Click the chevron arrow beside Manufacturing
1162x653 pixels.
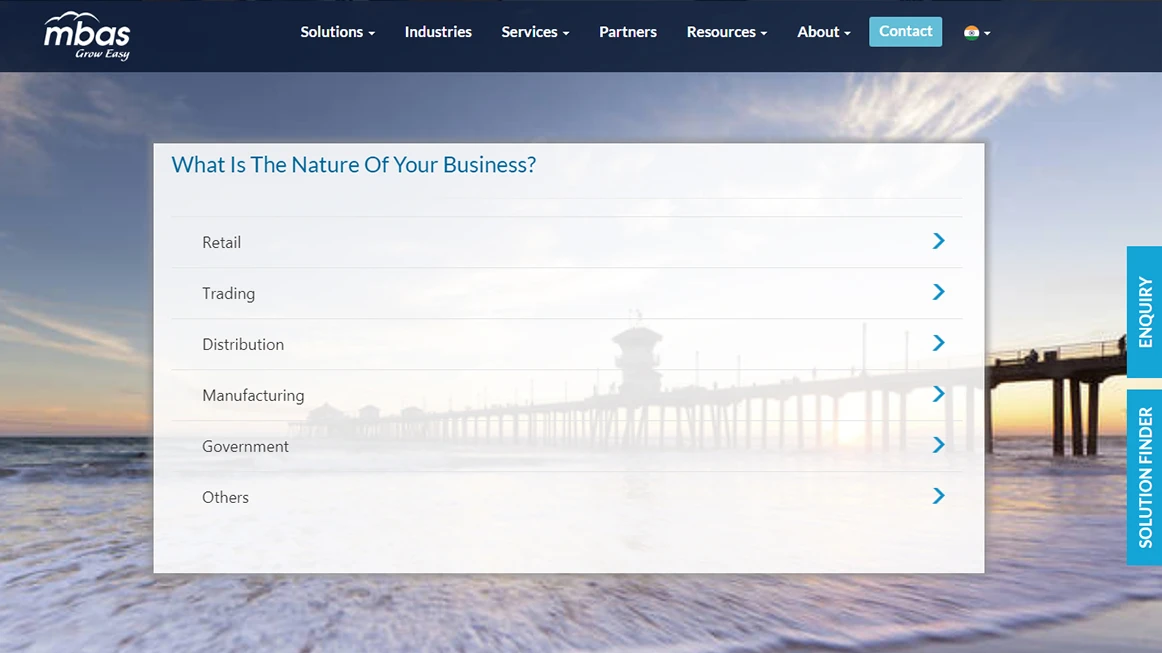coord(938,394)
